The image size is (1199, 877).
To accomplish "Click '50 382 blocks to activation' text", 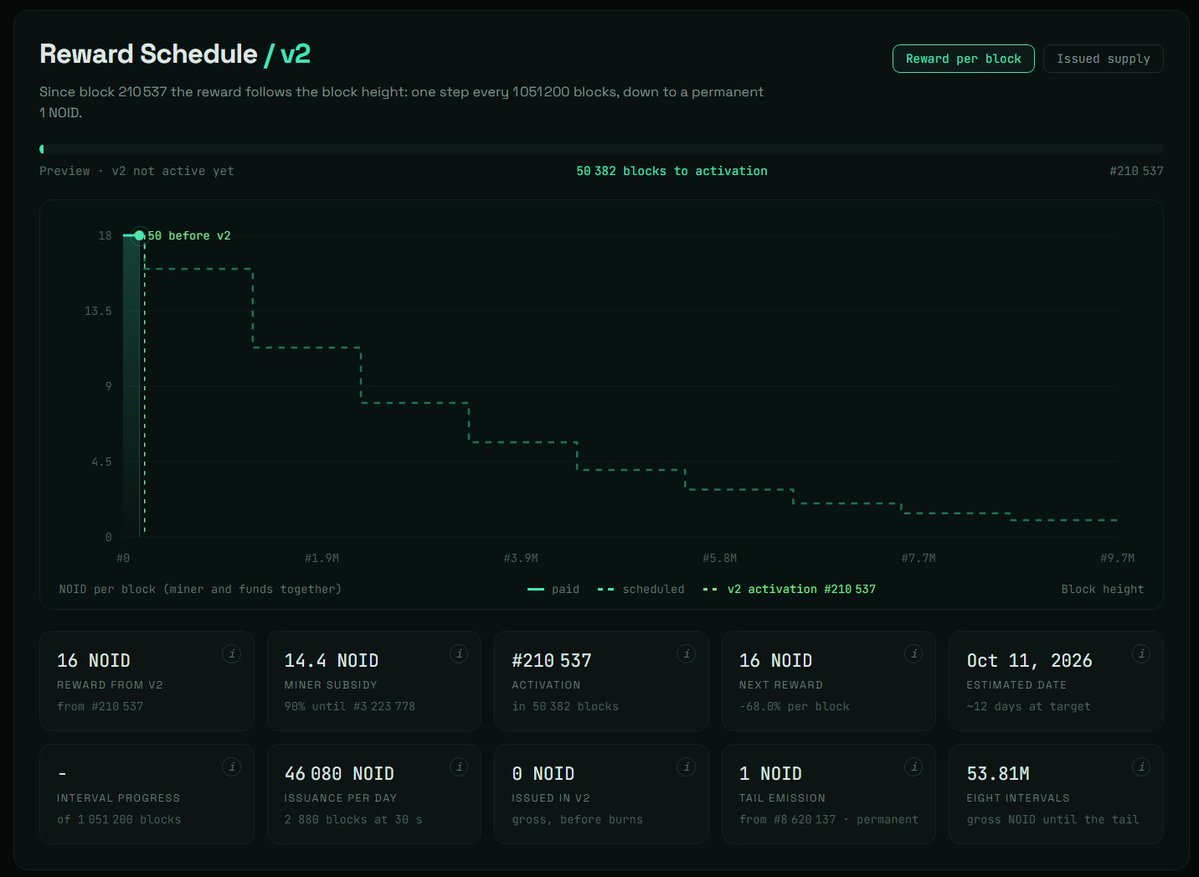I will [x=671, y=171].
